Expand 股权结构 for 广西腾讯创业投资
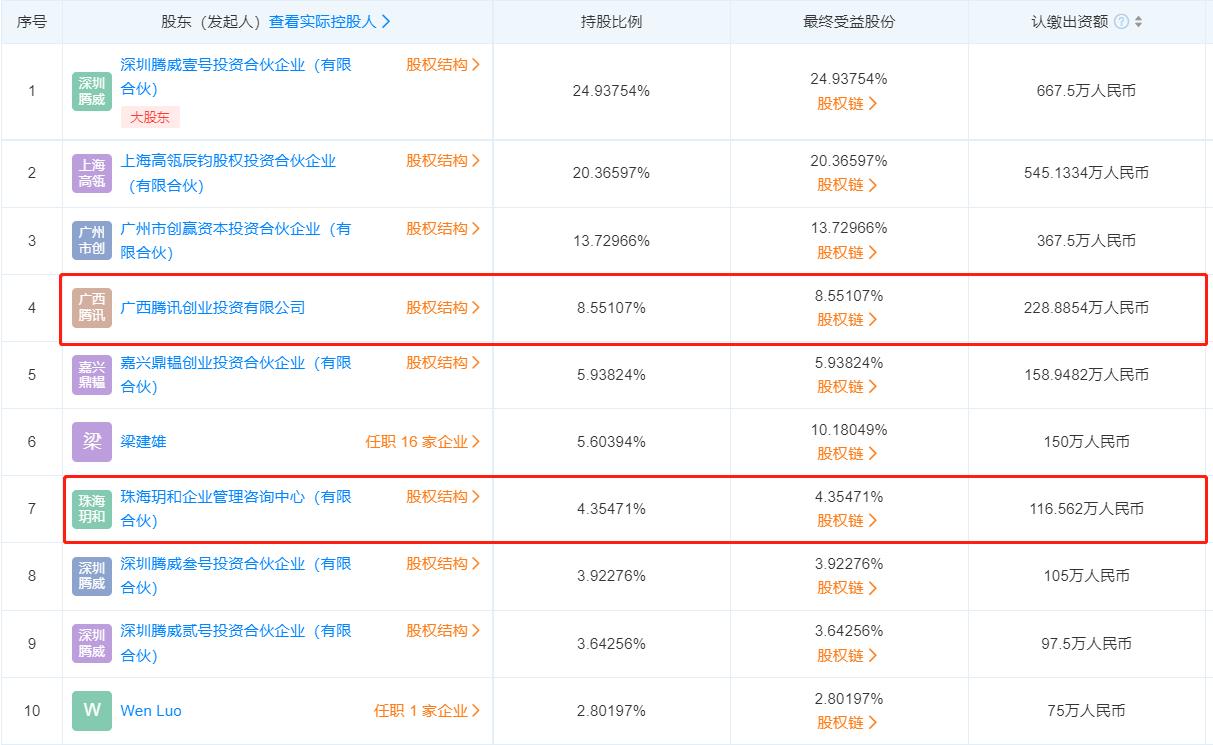Screen dimensions: 1213x745 click(x=443, y=308)
